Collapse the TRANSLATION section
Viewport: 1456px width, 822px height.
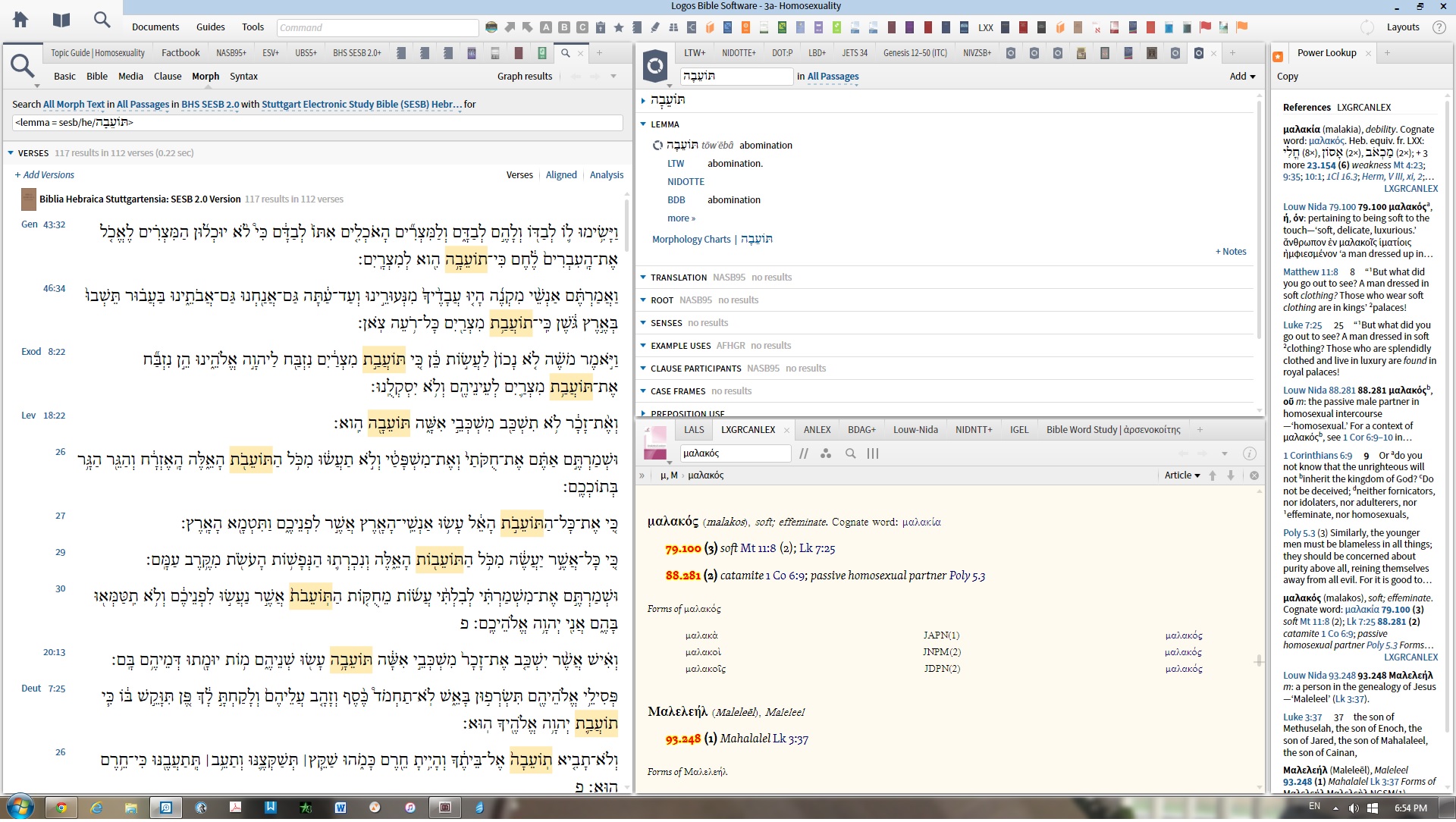coord(643,278)
